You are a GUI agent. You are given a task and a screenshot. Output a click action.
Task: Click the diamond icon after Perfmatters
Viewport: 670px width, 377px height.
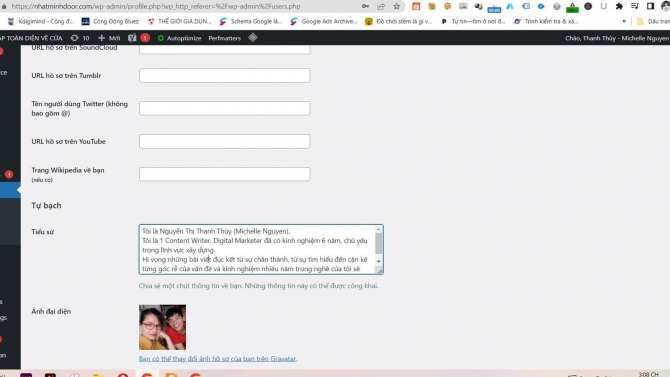253,38
